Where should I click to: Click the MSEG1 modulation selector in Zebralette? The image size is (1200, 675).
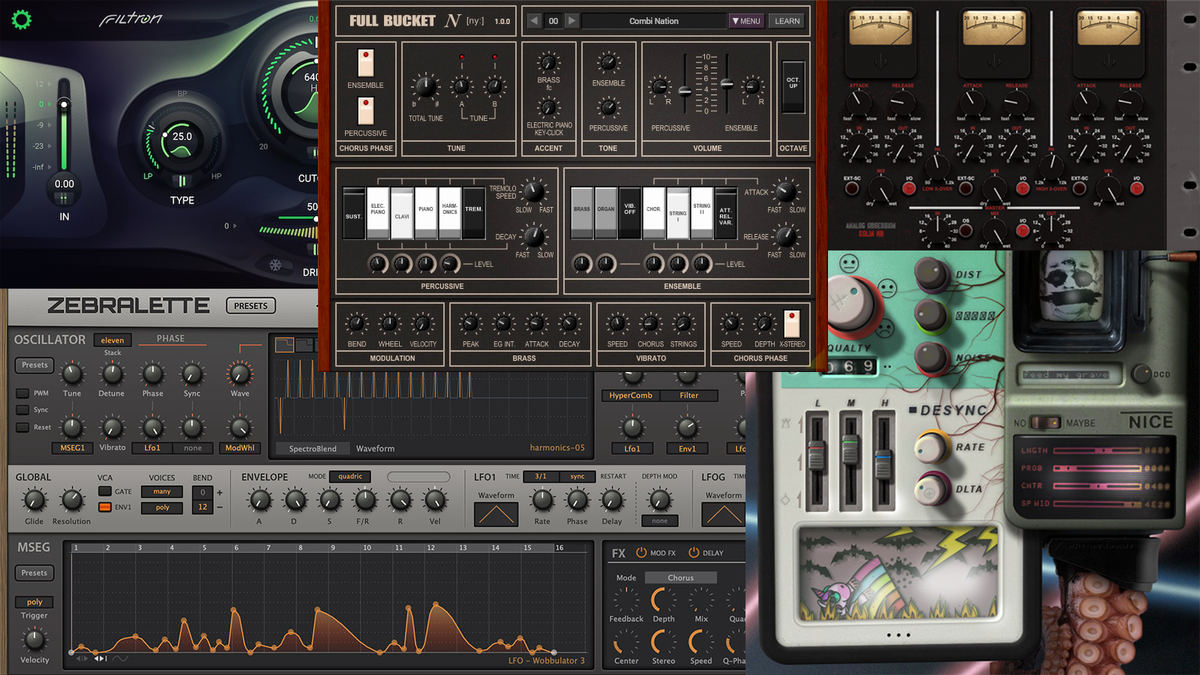[x=71, y=448]
